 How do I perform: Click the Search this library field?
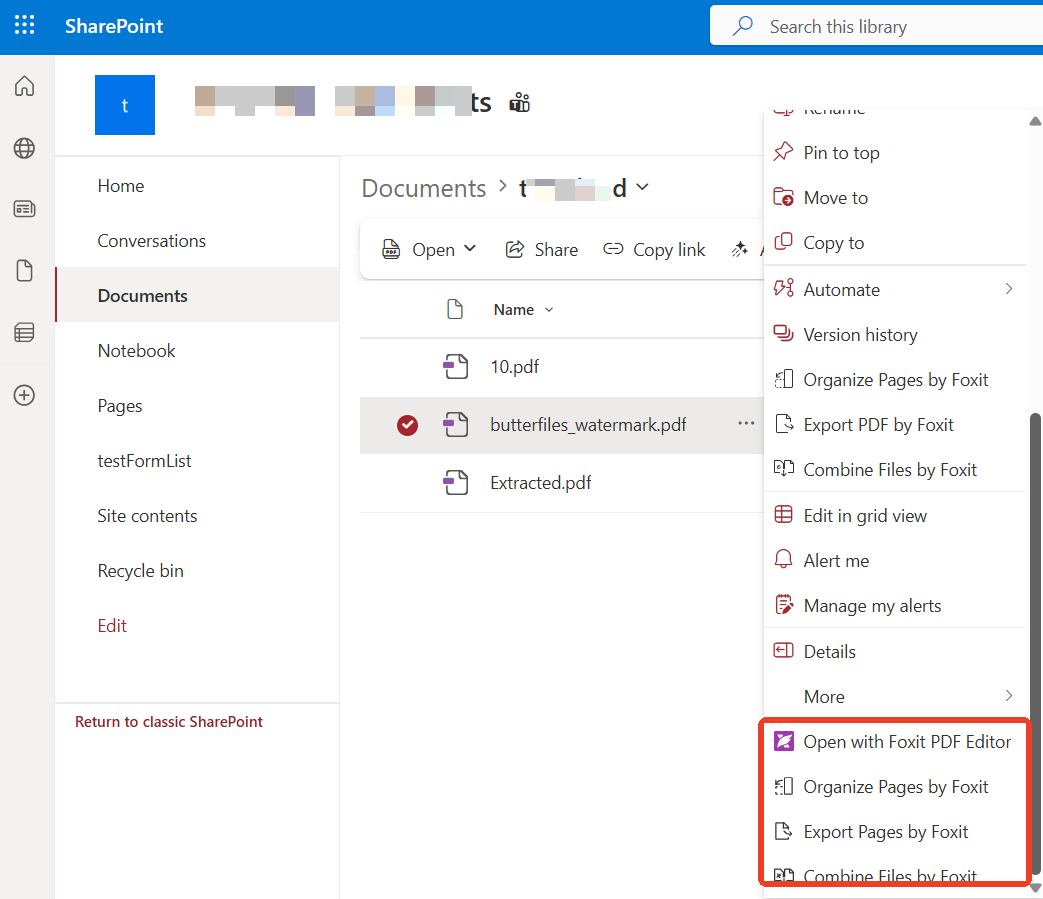point(876,26)
